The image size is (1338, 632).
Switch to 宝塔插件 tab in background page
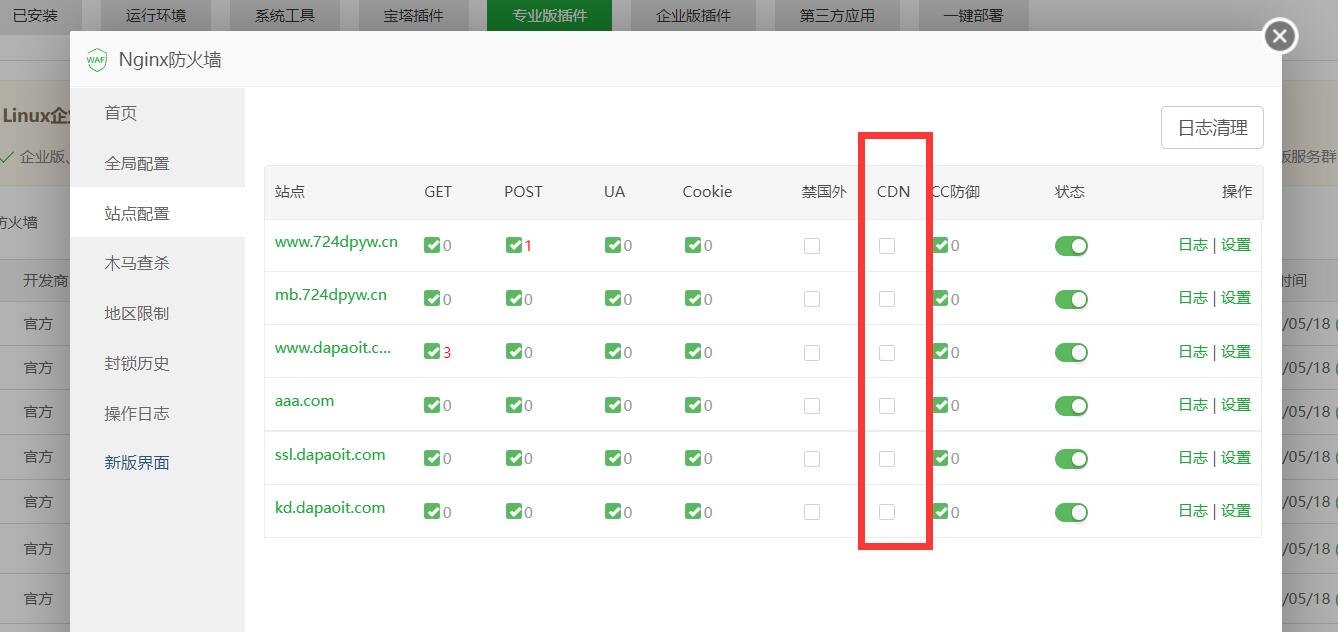click(x=413, y=15)
